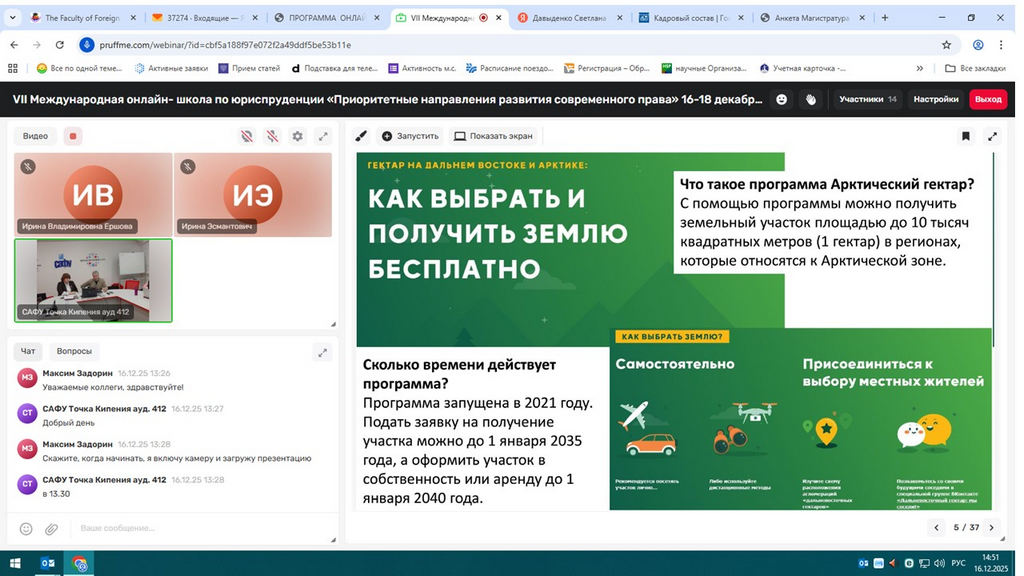The width and height of the screenshot is (1024, 576).
Task: Go to the next slide arrow
Action: pos(991,527)
